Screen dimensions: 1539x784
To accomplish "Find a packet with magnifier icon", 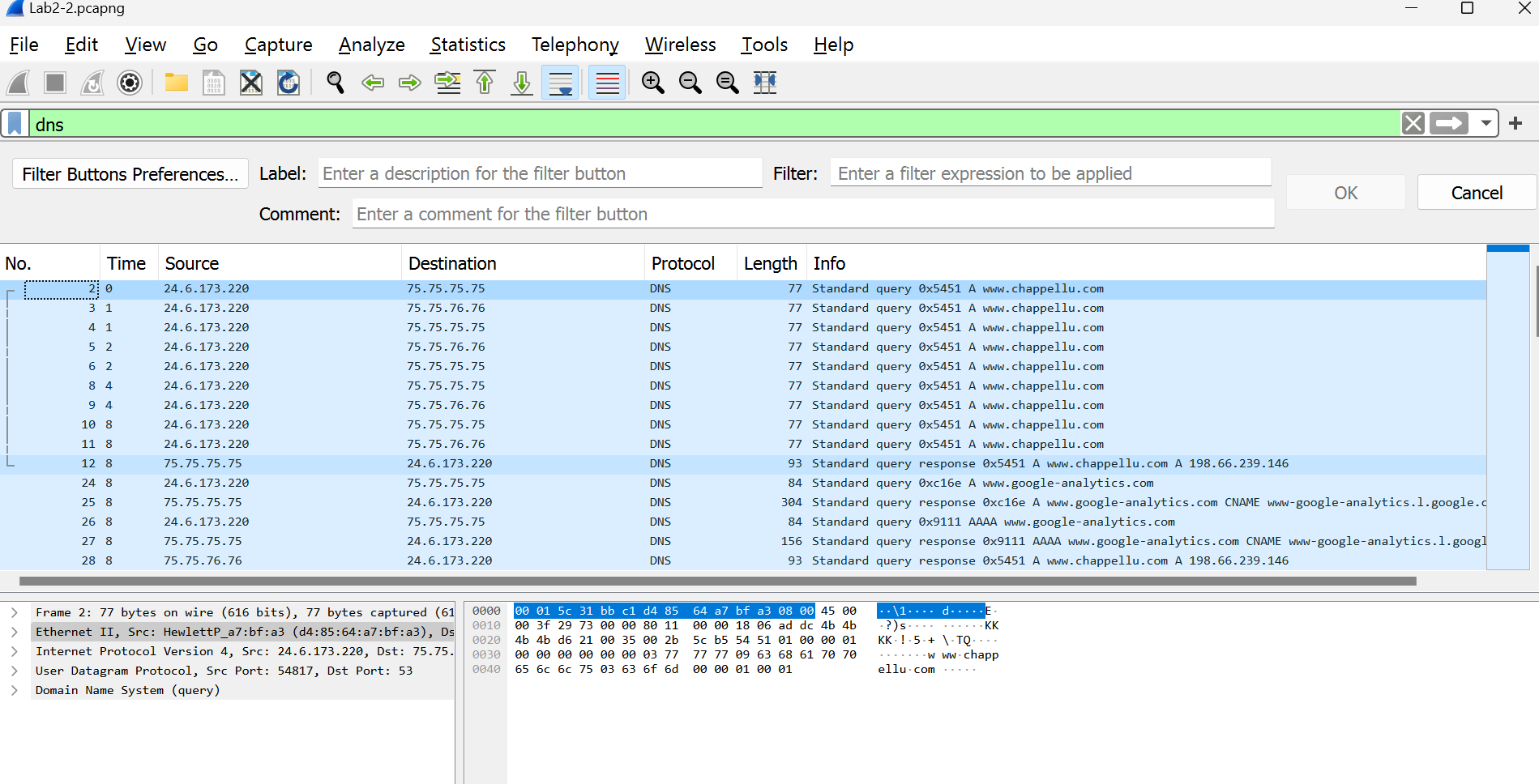I will point(336,83).
